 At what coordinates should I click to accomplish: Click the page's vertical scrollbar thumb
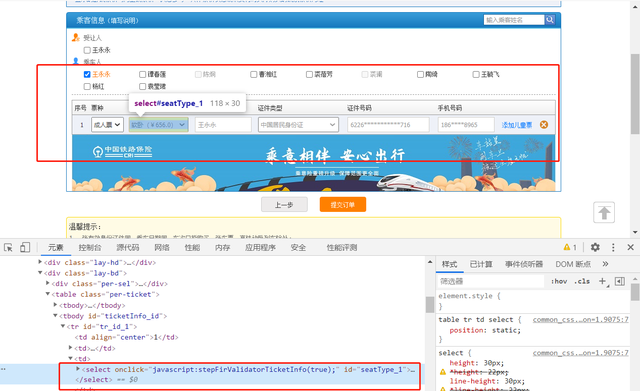click(635, 94)
